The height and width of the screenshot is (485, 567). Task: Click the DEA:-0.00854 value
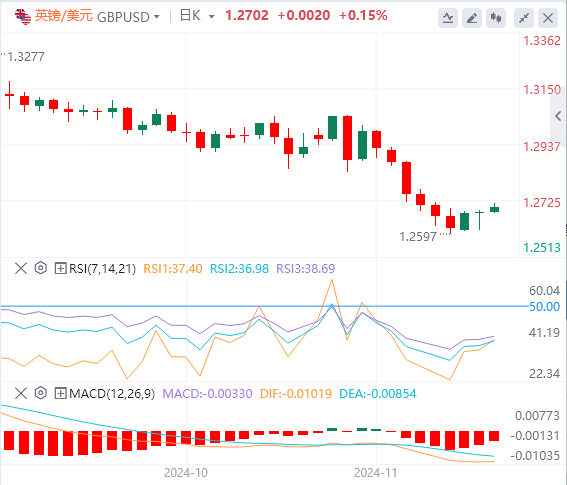378,393
